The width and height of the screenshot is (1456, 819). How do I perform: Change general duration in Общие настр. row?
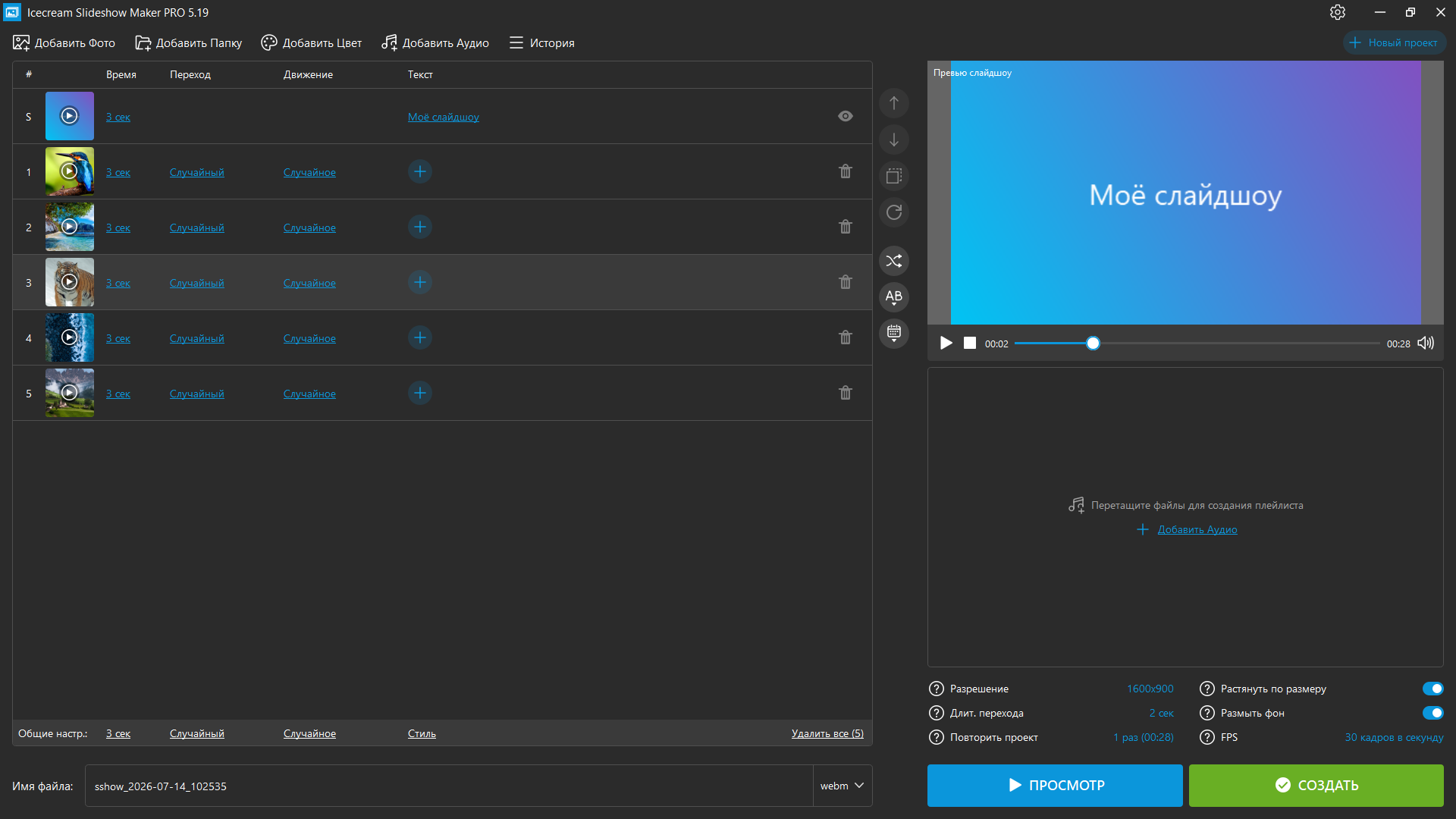[118, 733]
